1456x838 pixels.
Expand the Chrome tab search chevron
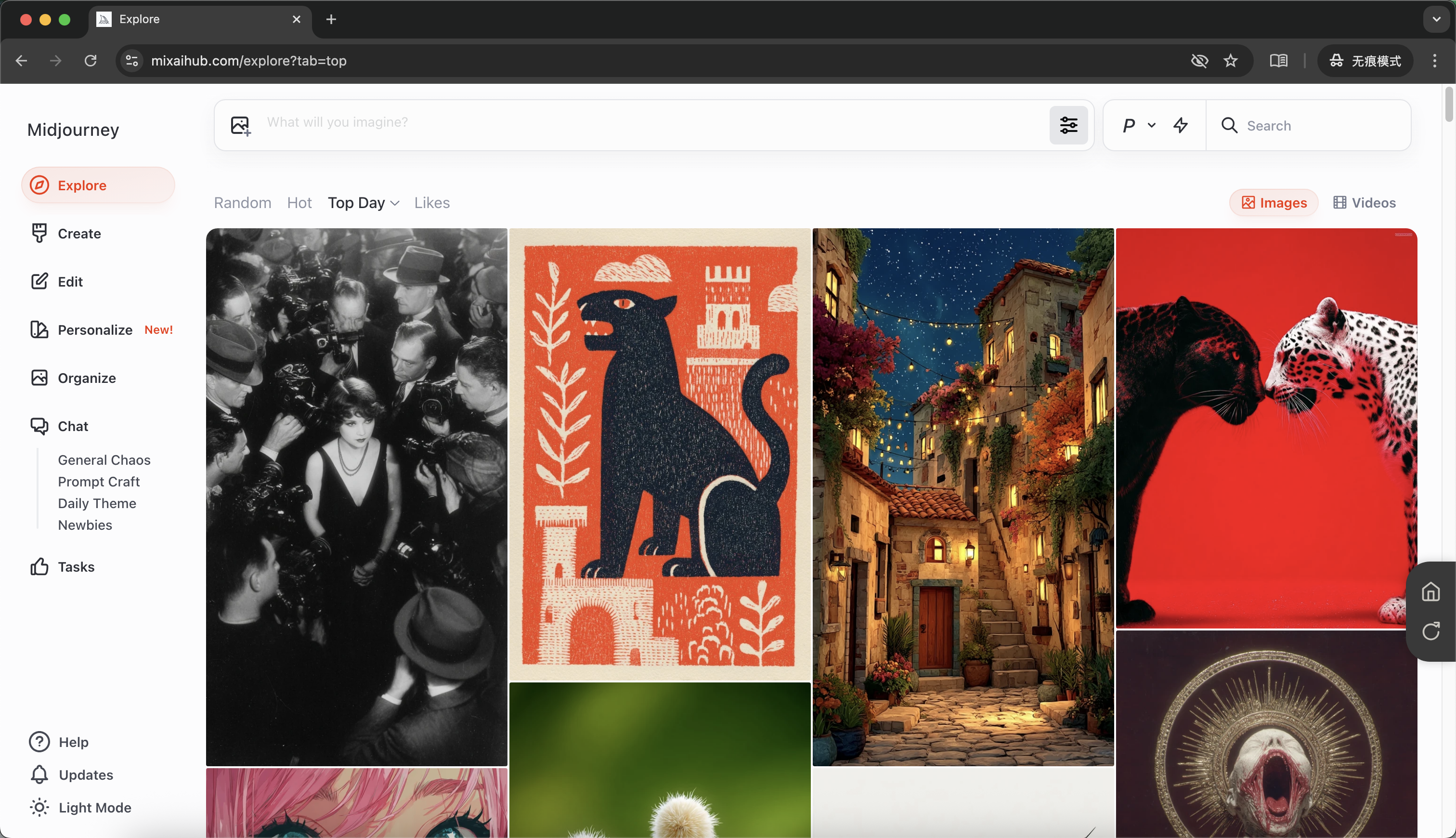pos(1436,19)
